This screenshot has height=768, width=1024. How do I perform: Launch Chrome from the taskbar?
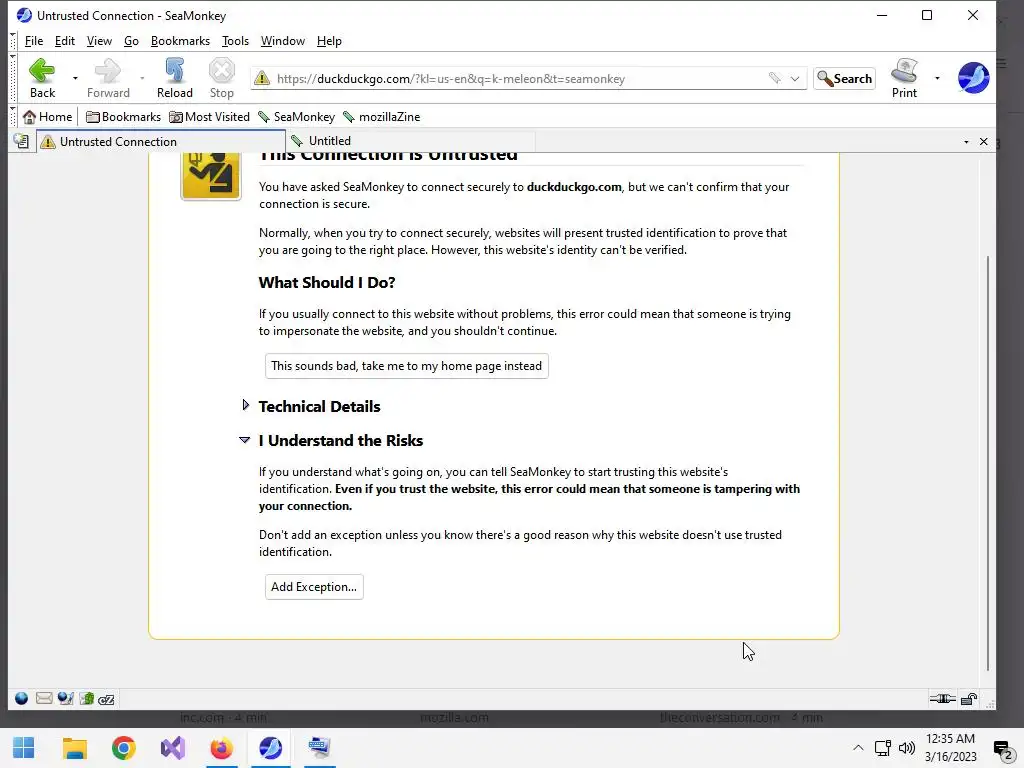(123, 748)
